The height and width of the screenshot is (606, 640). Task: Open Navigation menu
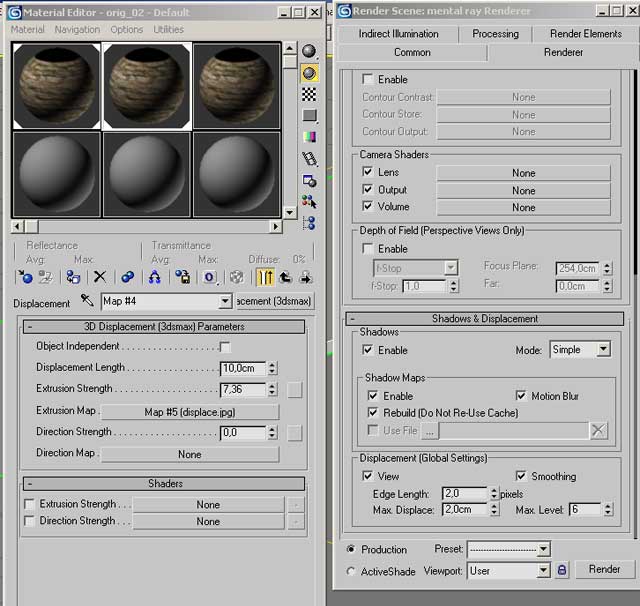[x=77, y=29]
